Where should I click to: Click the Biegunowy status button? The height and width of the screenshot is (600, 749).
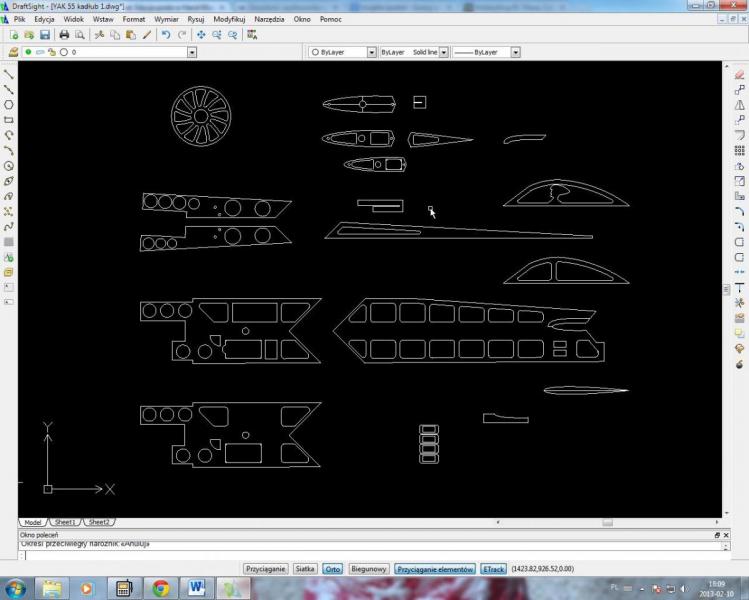pyautogui.click(x=368, y=568)
